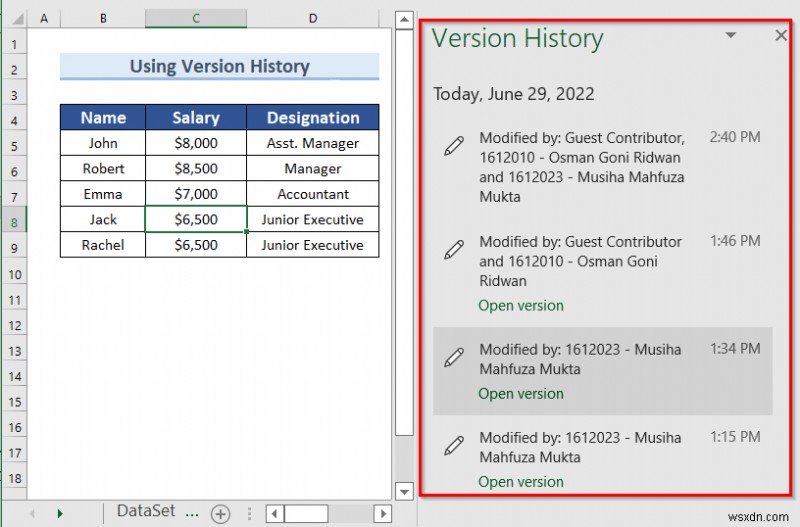
Task: Select cell containing John
Action: (103, 143)
